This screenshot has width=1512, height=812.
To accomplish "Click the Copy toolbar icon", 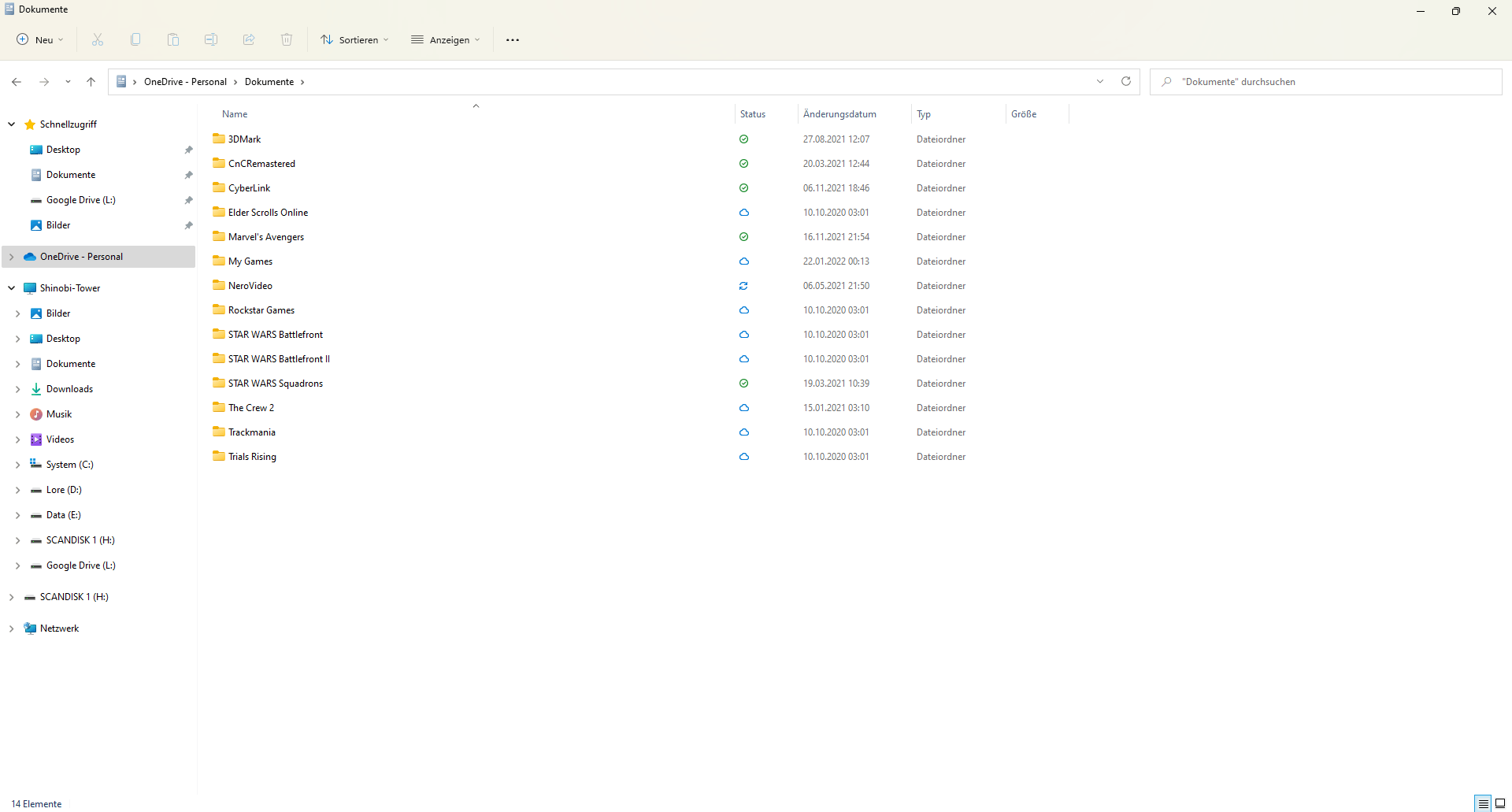I will tap(135, 39).
